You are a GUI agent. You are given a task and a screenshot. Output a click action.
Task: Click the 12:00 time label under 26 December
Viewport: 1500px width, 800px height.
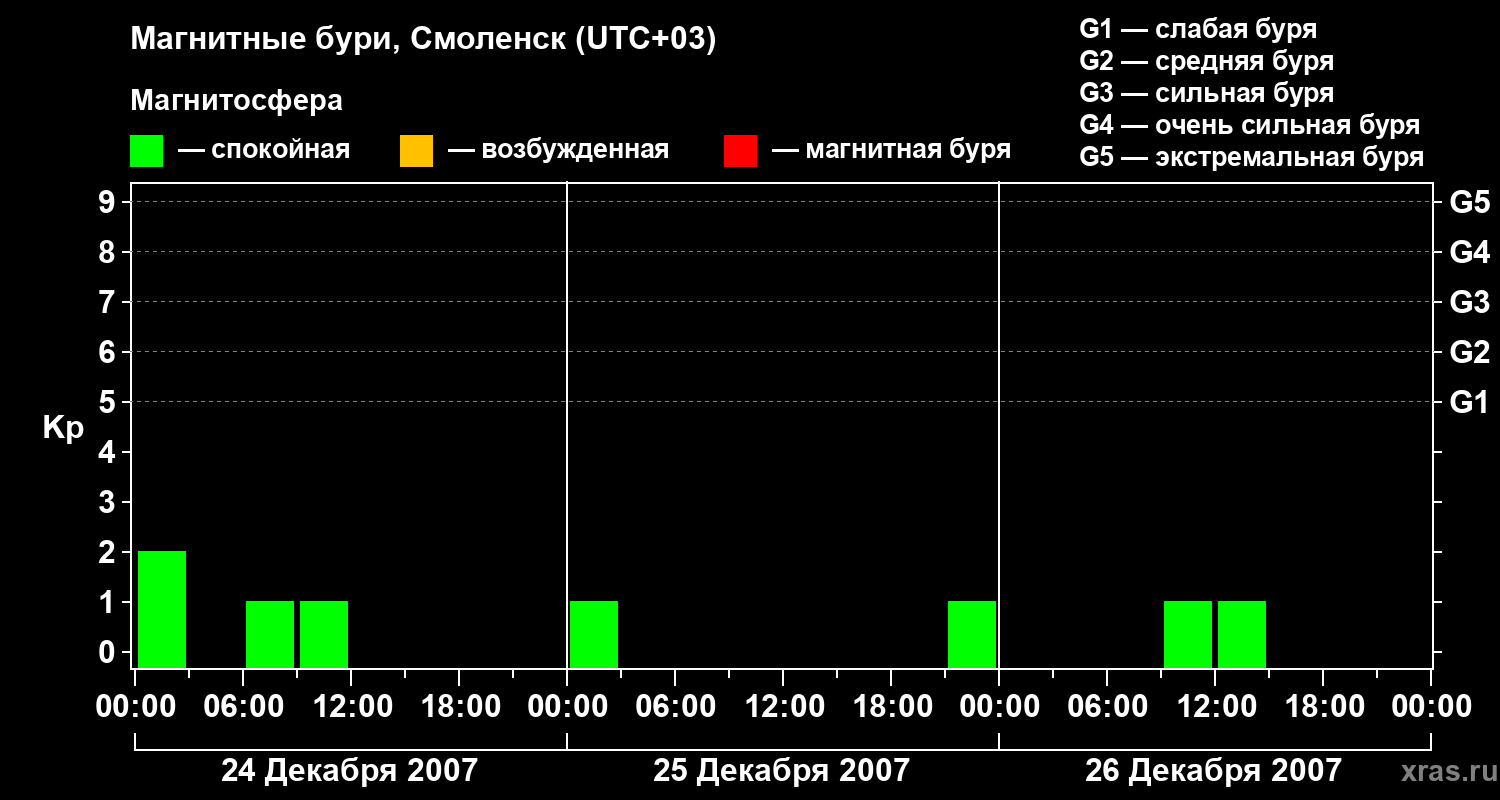click(1215, 707)
